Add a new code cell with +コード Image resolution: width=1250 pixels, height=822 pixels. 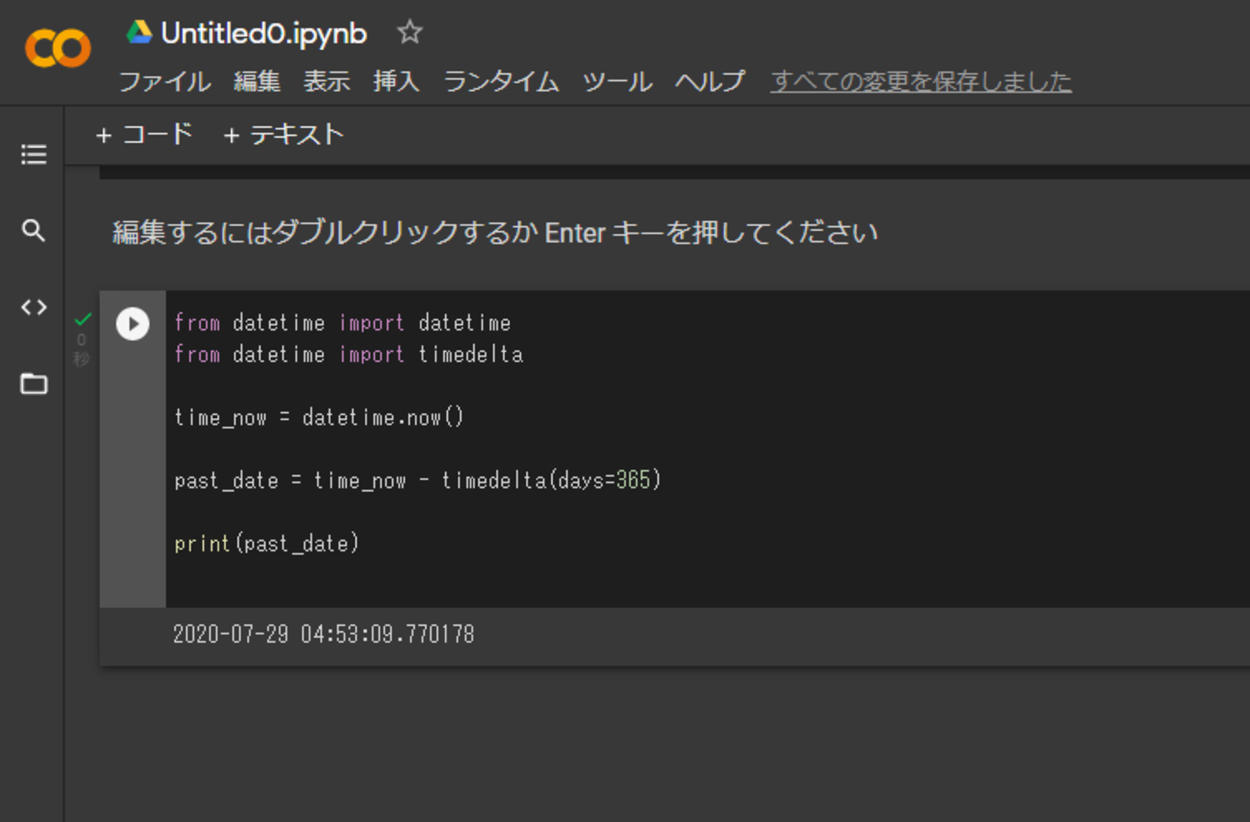point(145,134)
